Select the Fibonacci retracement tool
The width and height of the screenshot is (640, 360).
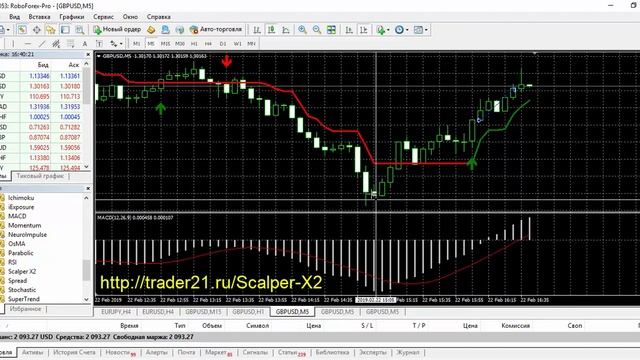click(70, 44)
